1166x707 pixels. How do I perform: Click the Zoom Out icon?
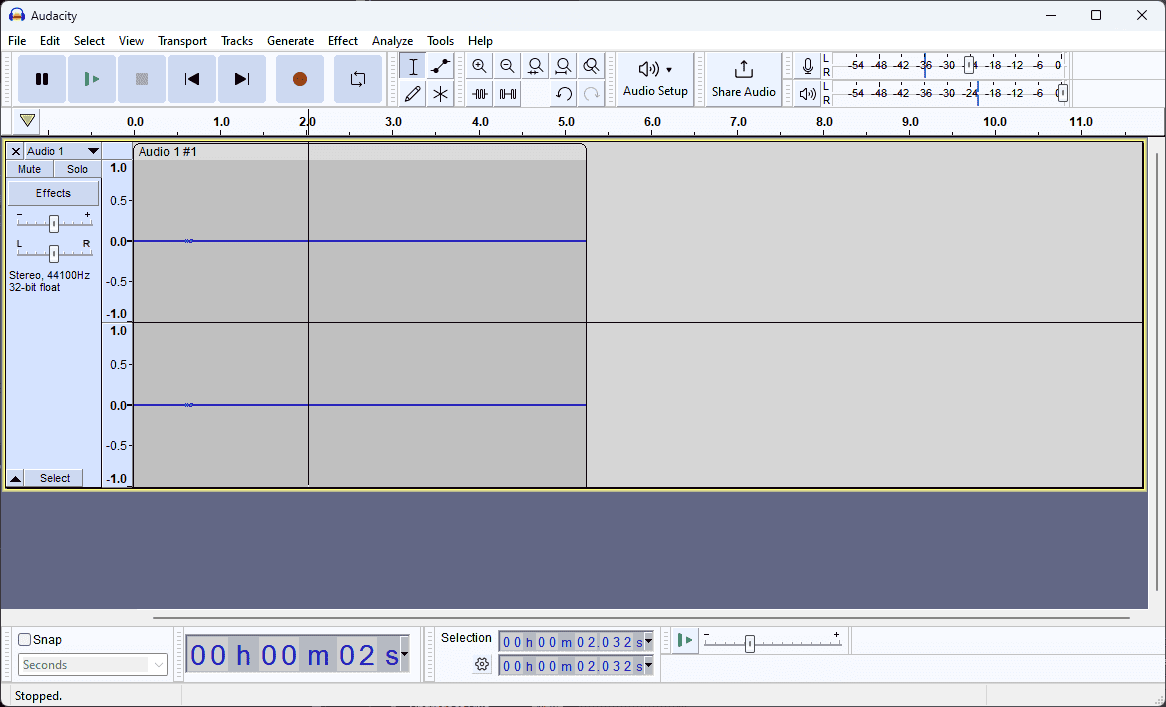(507, 66)
